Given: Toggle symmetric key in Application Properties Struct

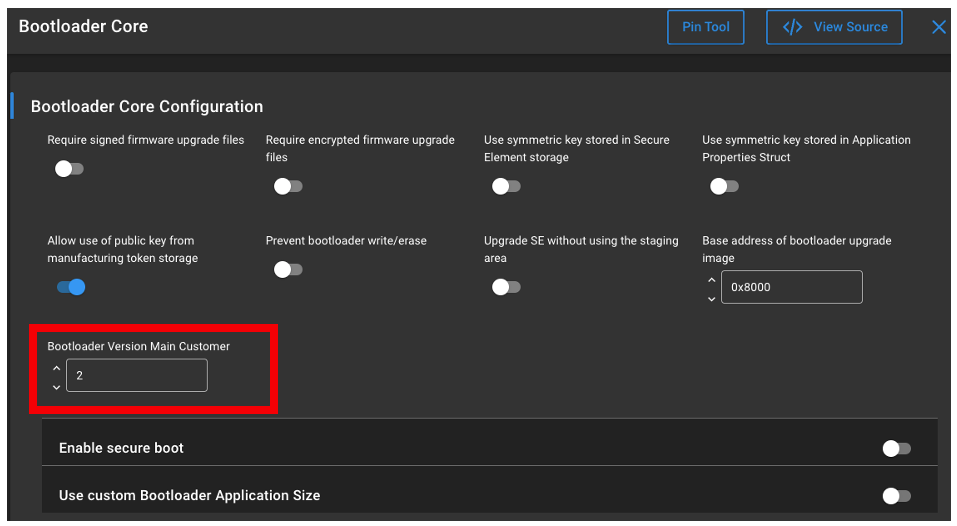Looking at the screenshot, I should 724,186.
